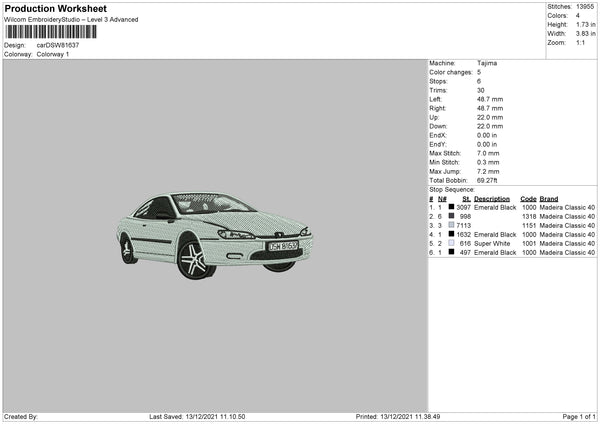Click the Super White swatch in stop 5
Viewport: 600px width, 424px height.
click(x=452, y=243)
